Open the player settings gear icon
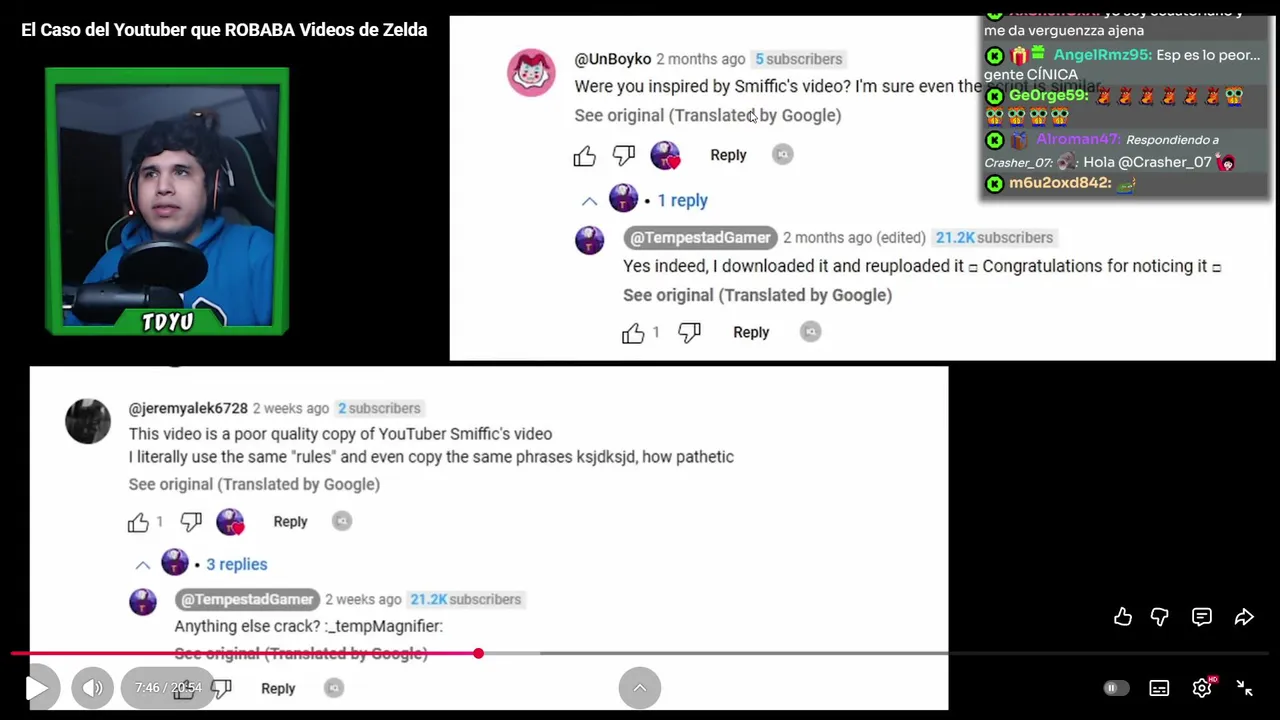1280x720 pixels. click(1203, 688)
